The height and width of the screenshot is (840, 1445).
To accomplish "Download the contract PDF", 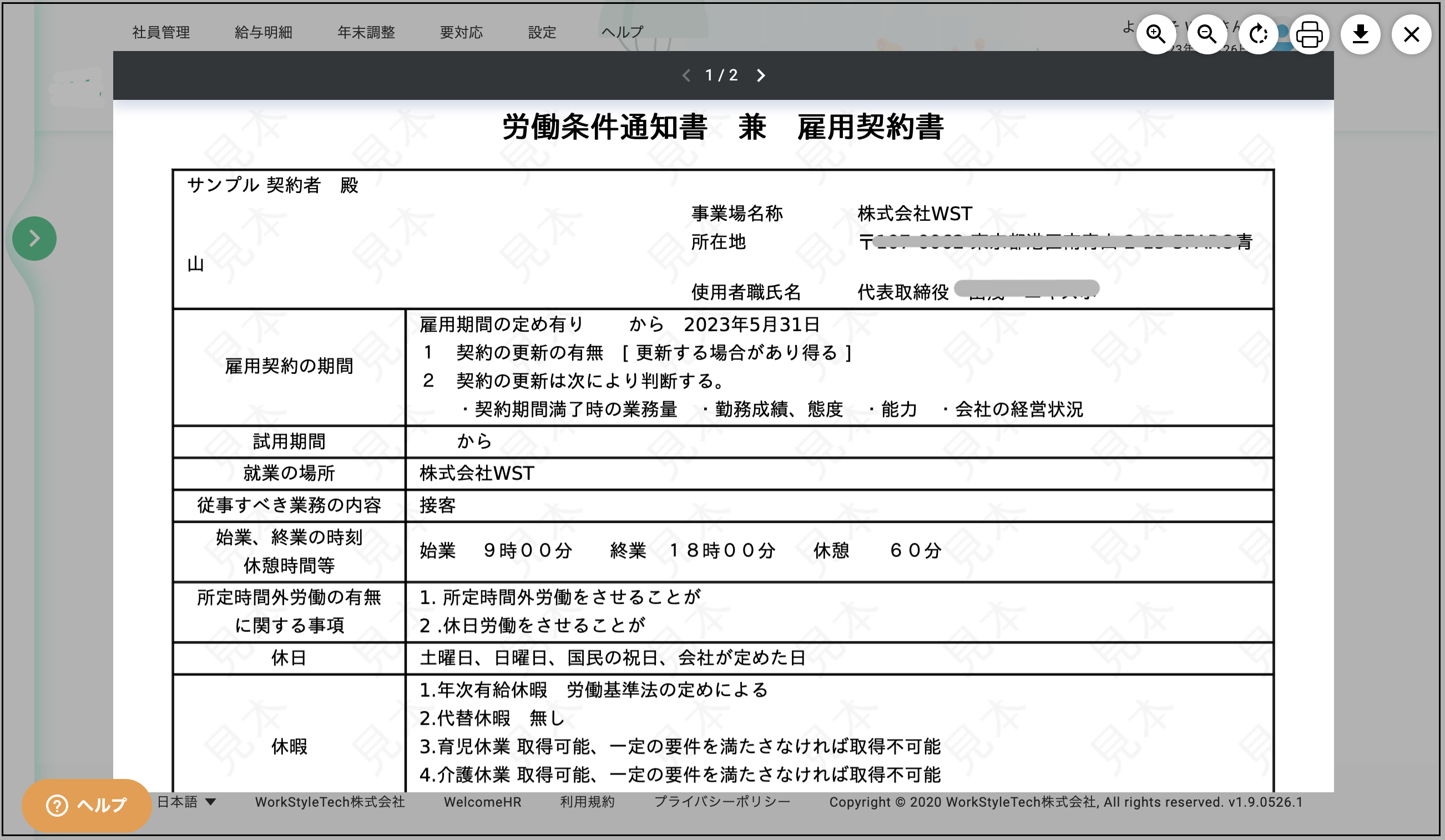I will pyautogui.click(x=1360, y=34).
